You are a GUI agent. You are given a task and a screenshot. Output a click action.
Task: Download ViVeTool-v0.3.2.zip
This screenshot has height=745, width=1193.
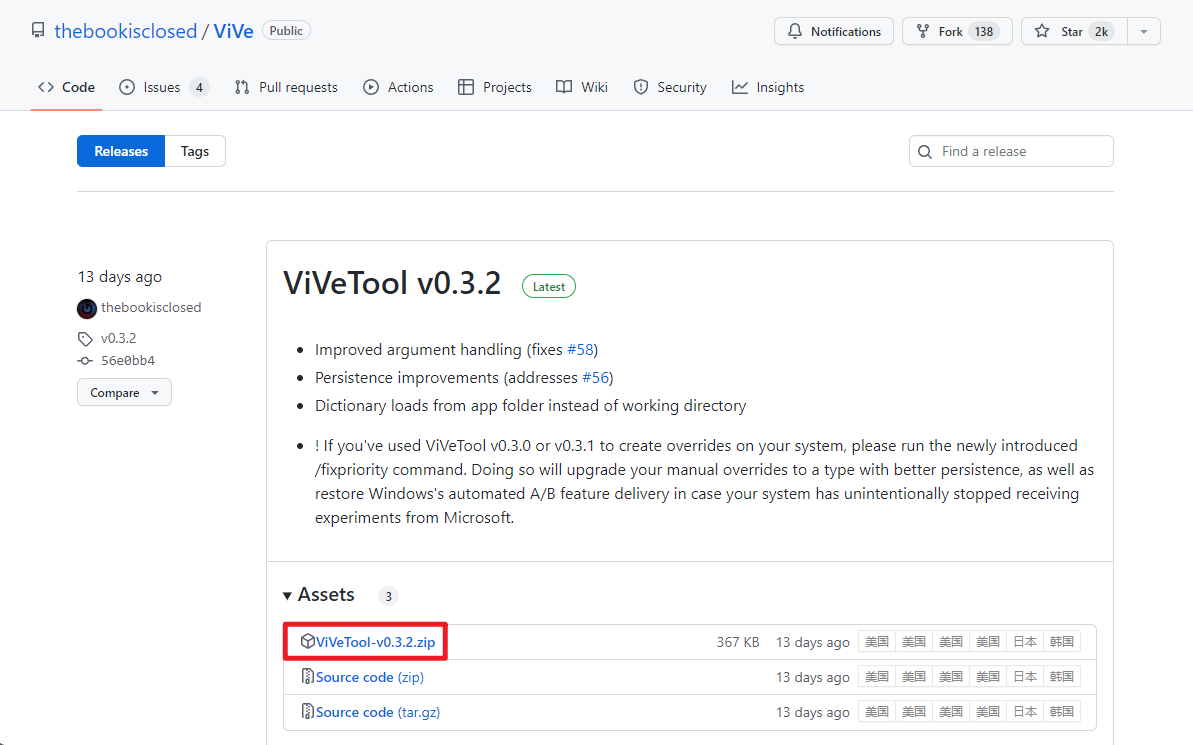(375, 642)
